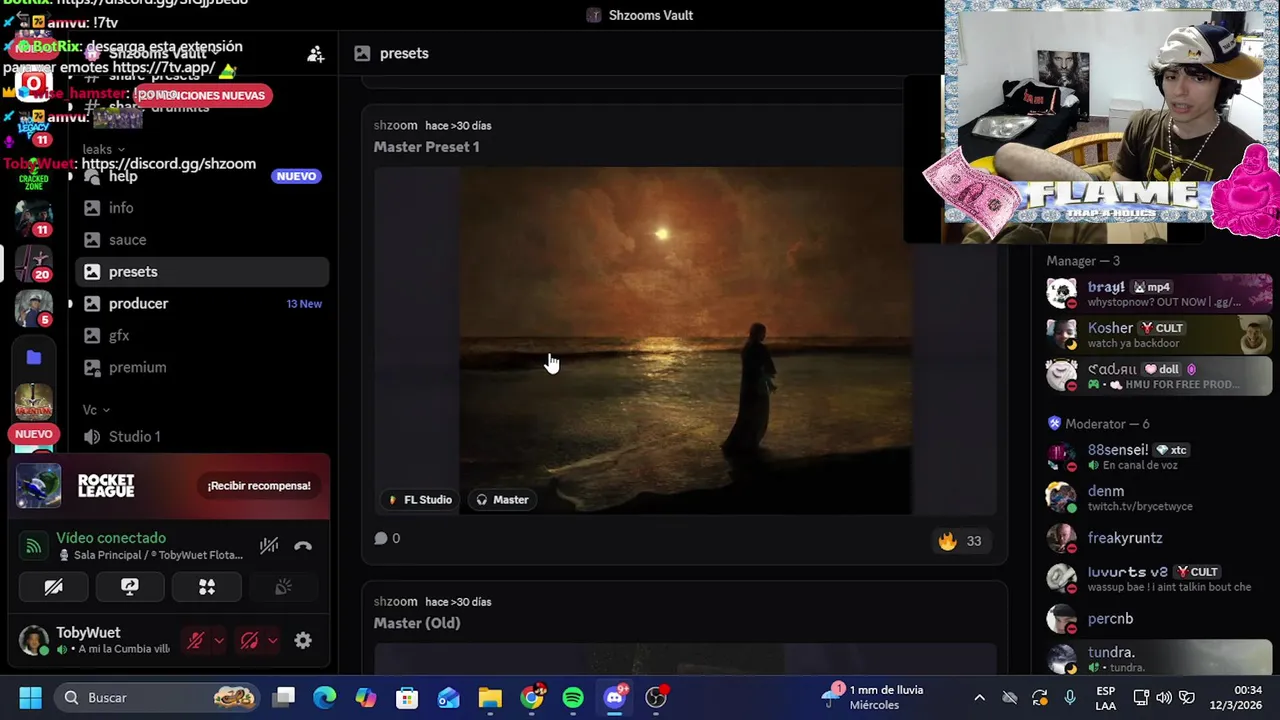
Task: Unmute the microphone
Action: tap(196, 641)
